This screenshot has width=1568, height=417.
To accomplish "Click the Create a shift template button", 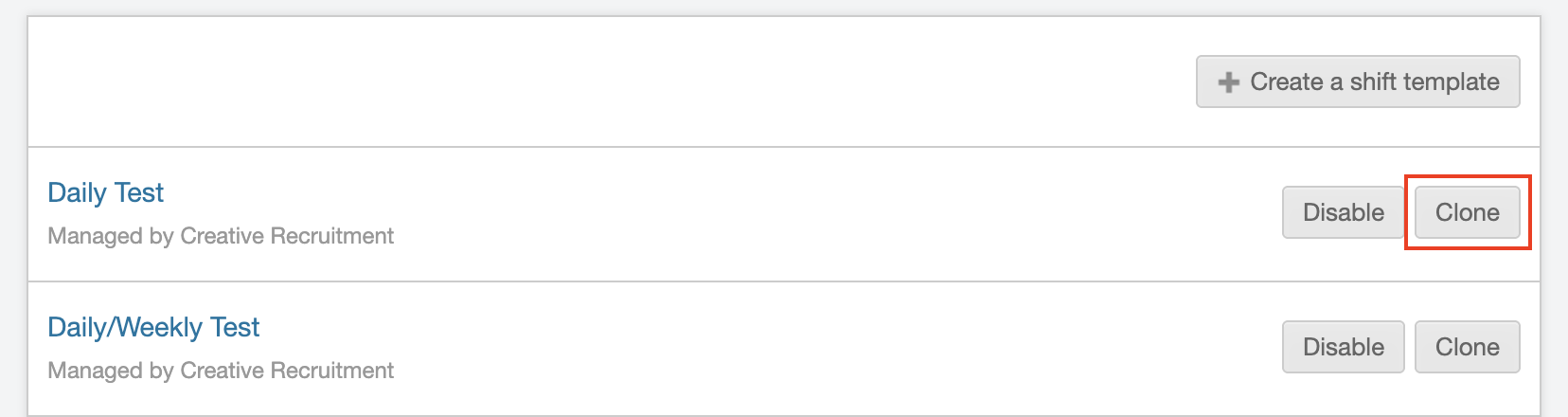I will 1358,82.
